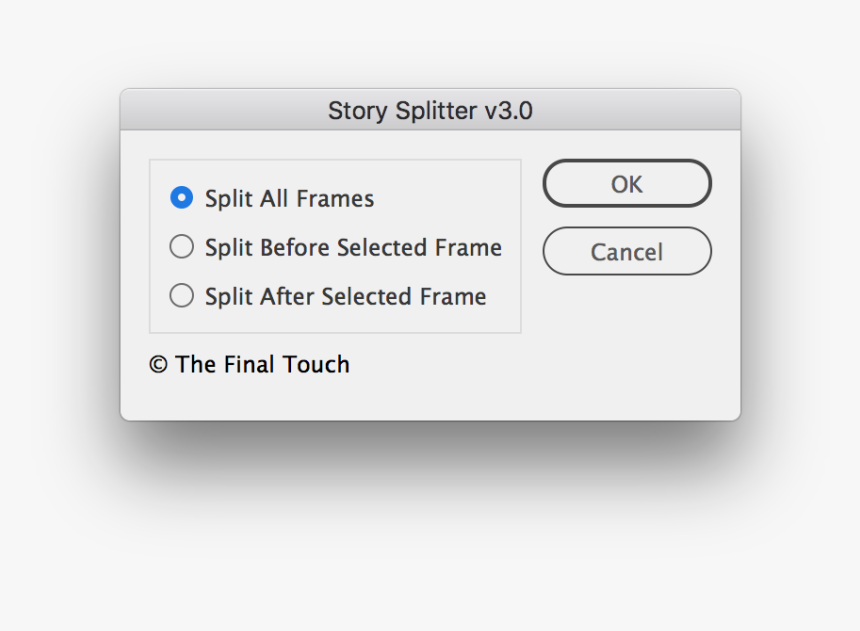Click the Split All Frames label text

click(x=288, y=198)
